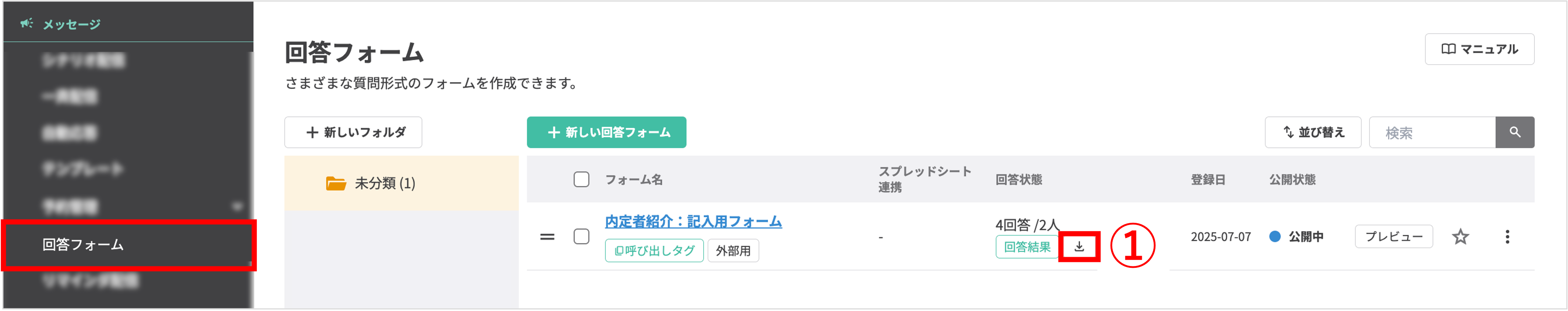Click the megaphone icon next to メッセージ

tap(26, 24)
